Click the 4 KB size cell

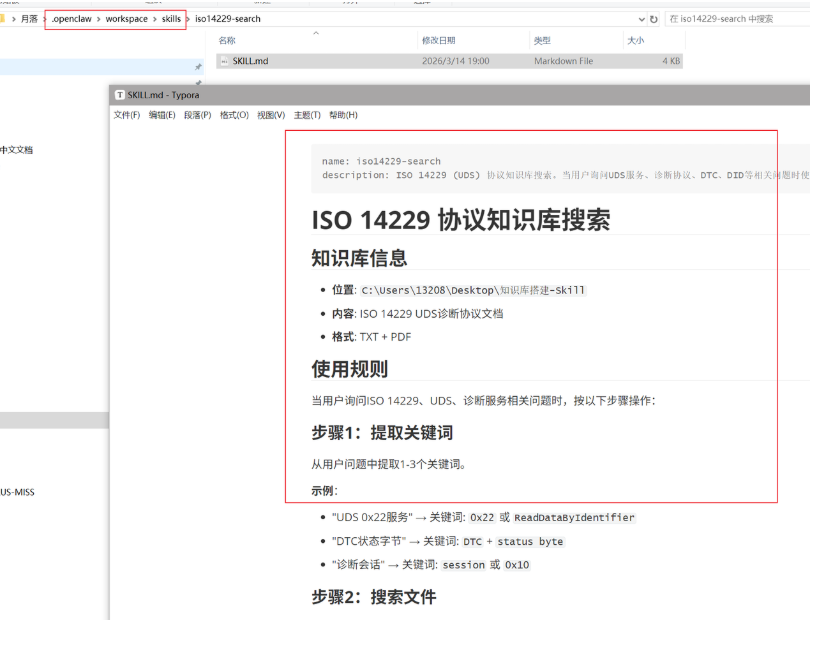pos(671,61)
